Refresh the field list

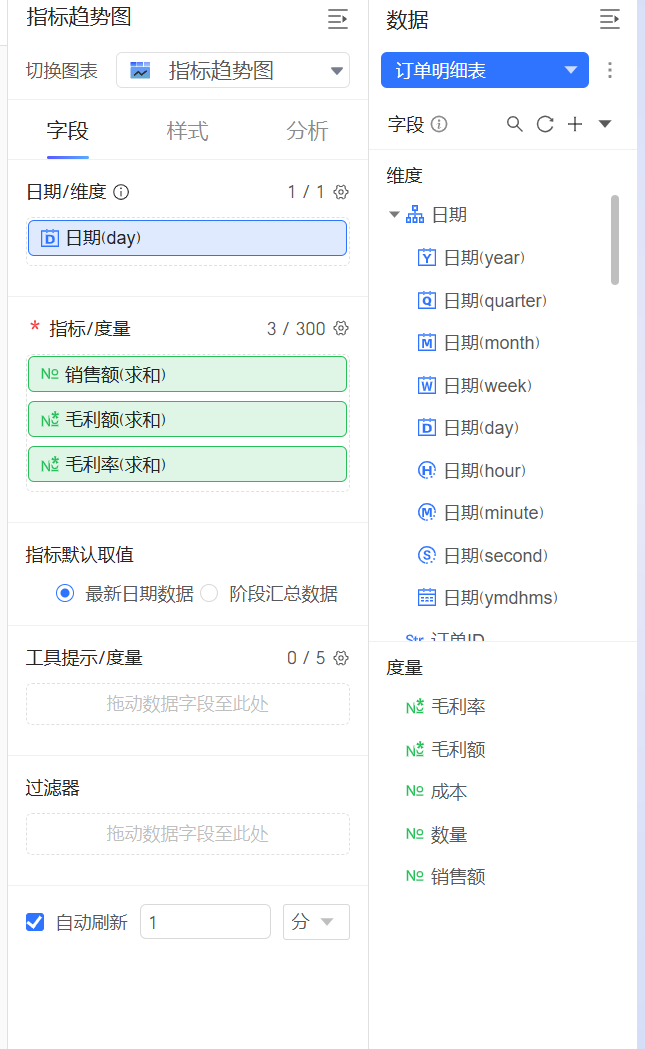[545, 124]
